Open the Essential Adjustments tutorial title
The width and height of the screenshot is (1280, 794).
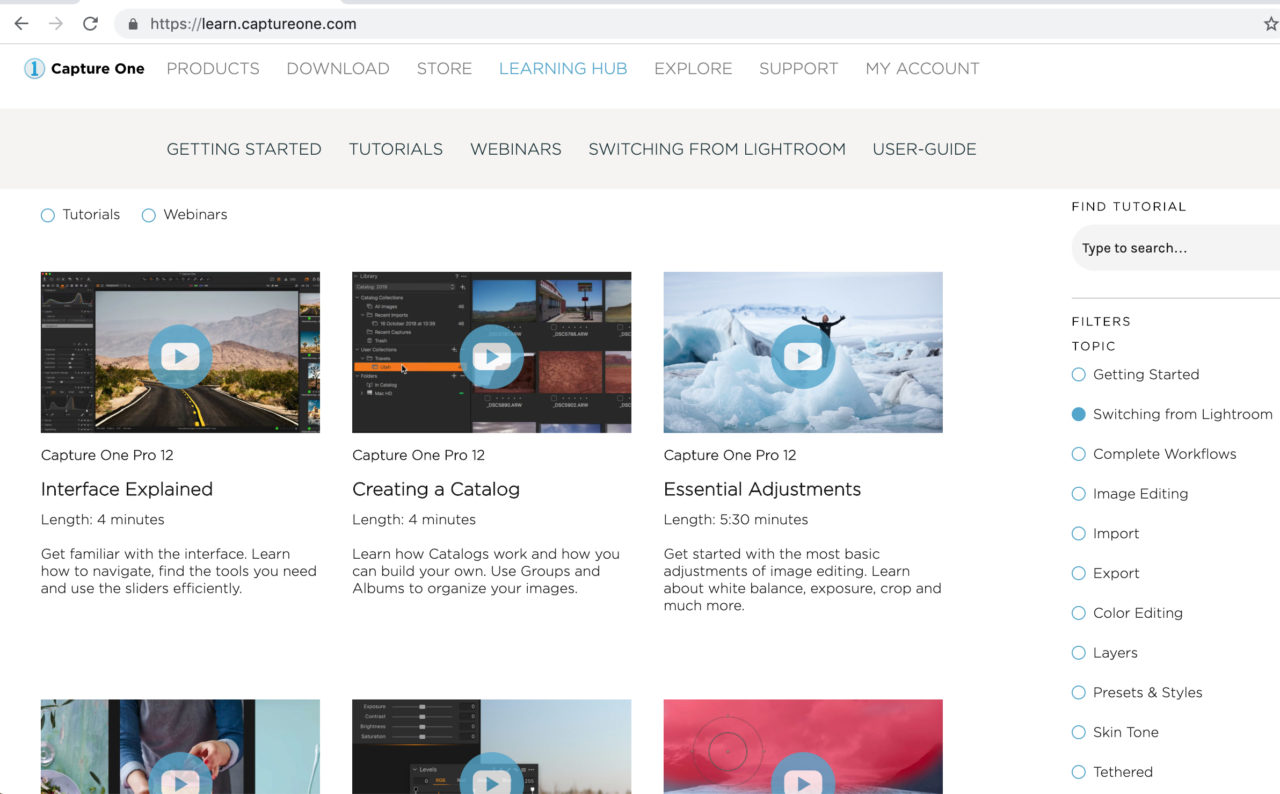point(762,489)
